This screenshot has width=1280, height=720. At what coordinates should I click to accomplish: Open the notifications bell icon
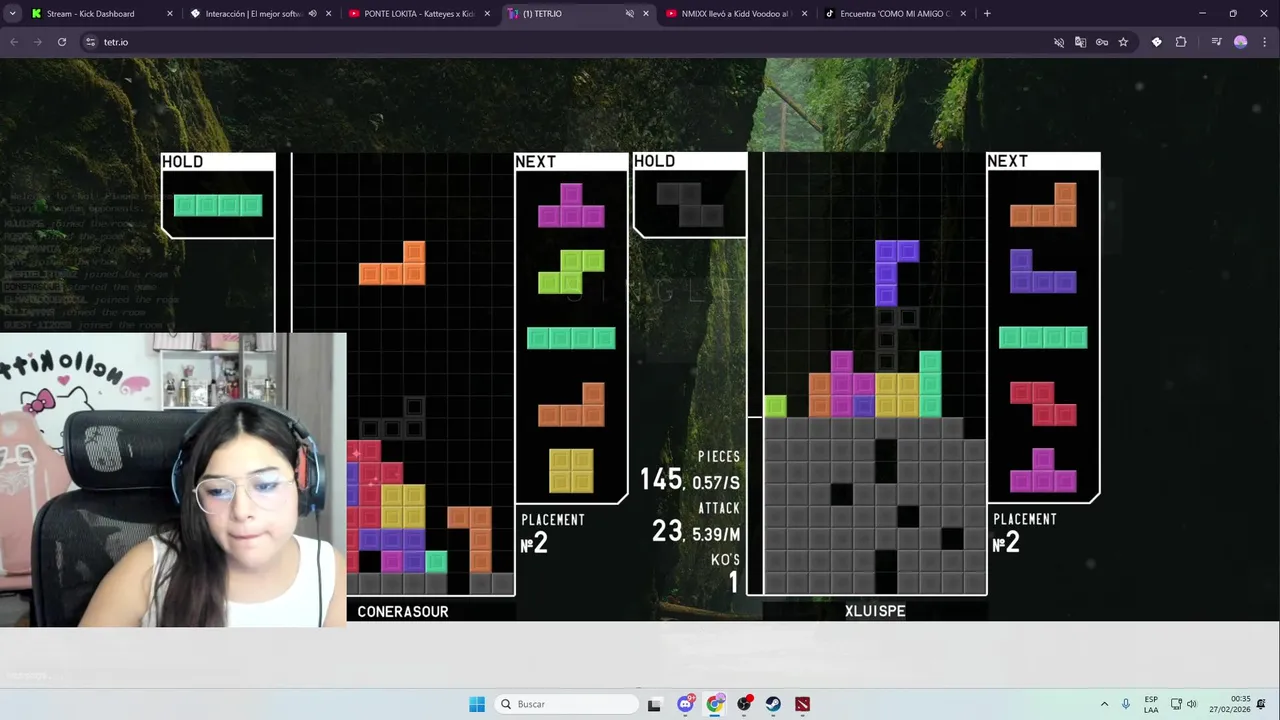pos(1262,704)
